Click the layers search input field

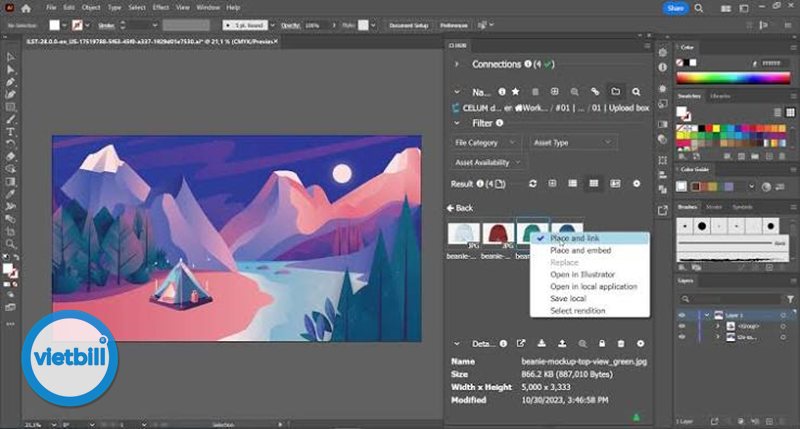(x=730, y=299)
